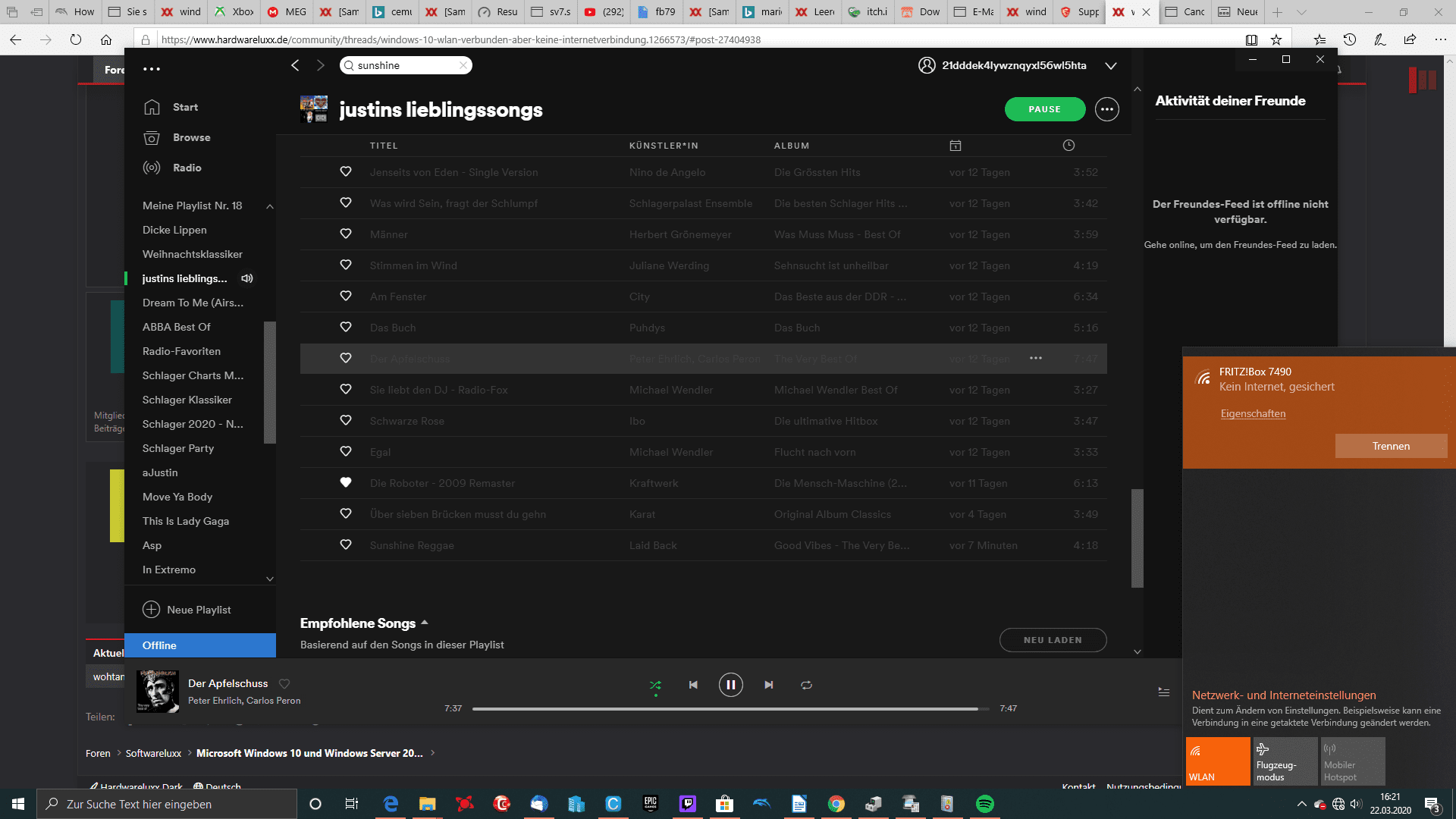
Task: Click now playing album art
Action: [158, 692]
